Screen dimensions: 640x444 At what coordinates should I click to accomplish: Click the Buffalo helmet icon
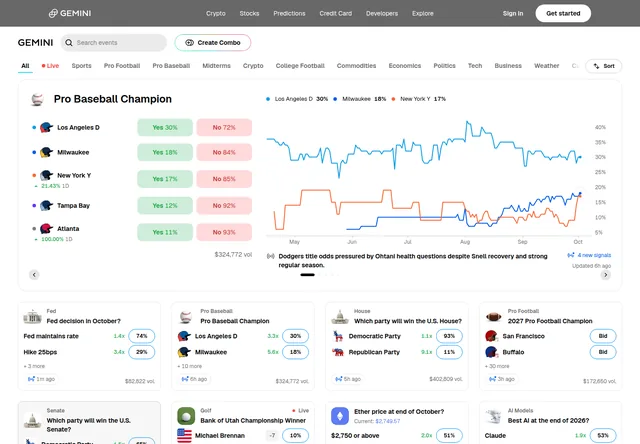[x=491, y=352]
